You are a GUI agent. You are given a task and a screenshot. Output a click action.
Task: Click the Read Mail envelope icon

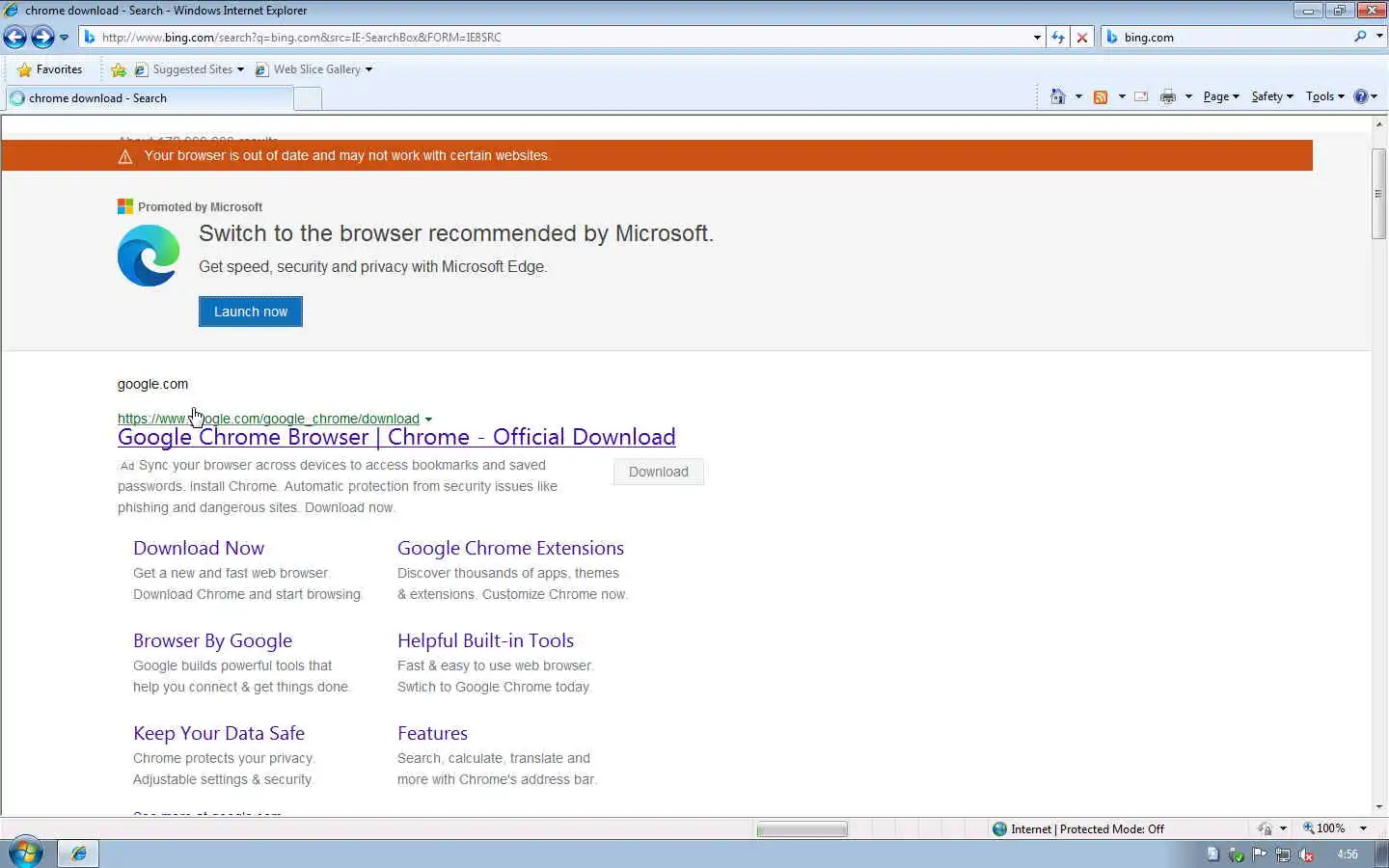click(x=1141, y=96)
